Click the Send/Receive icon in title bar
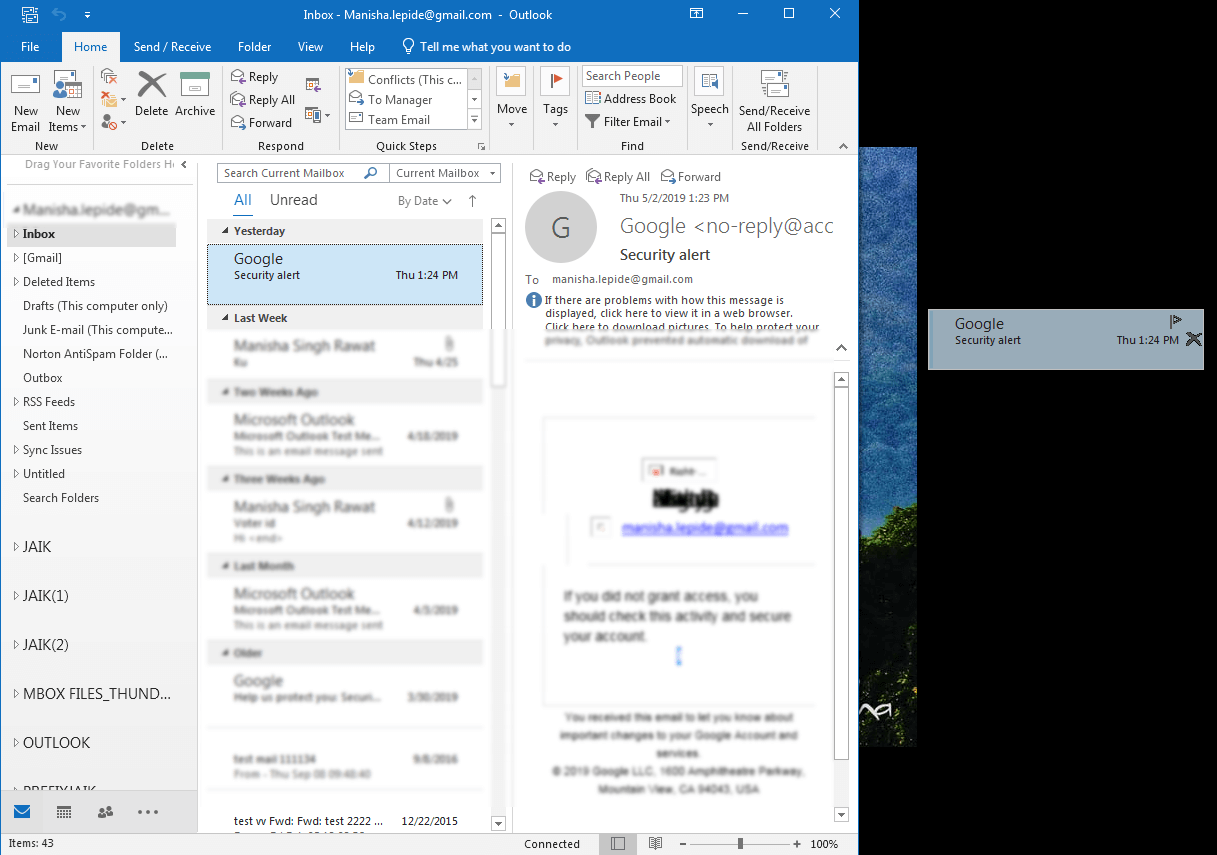This screenshot has height=855, width=1217. tap(31, 15)
